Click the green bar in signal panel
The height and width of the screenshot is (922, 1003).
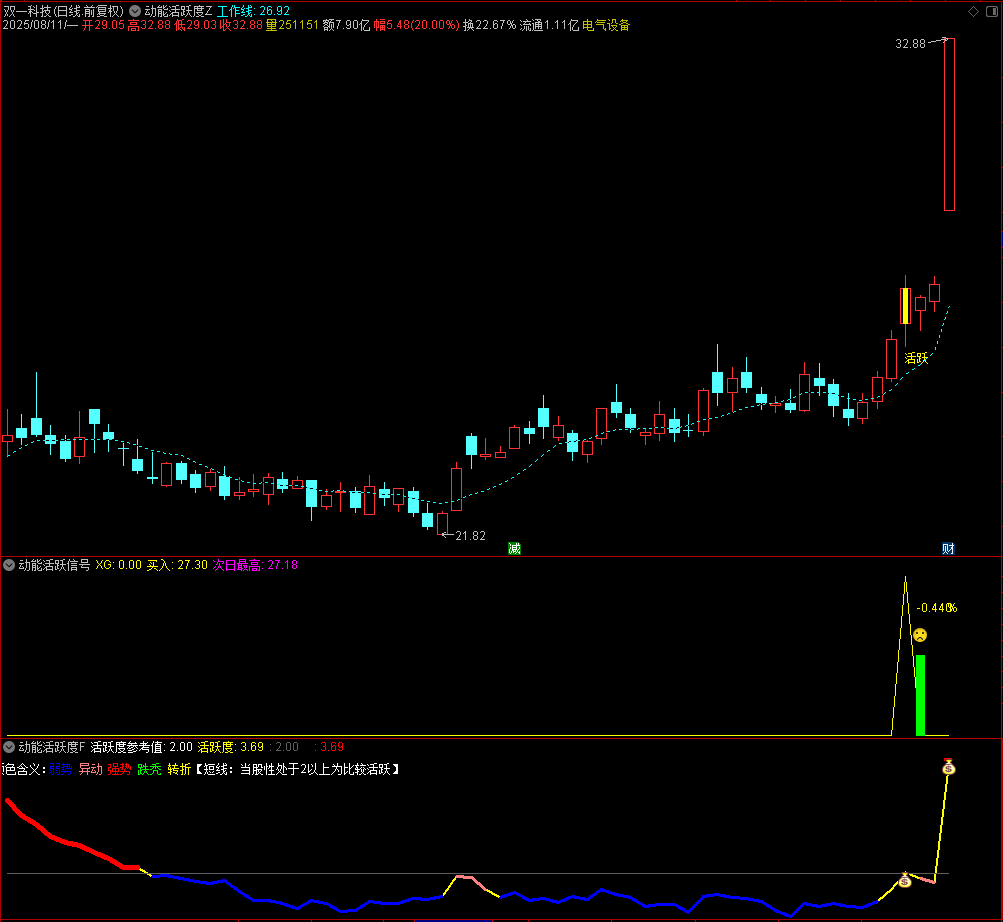[x=920, y=695]
